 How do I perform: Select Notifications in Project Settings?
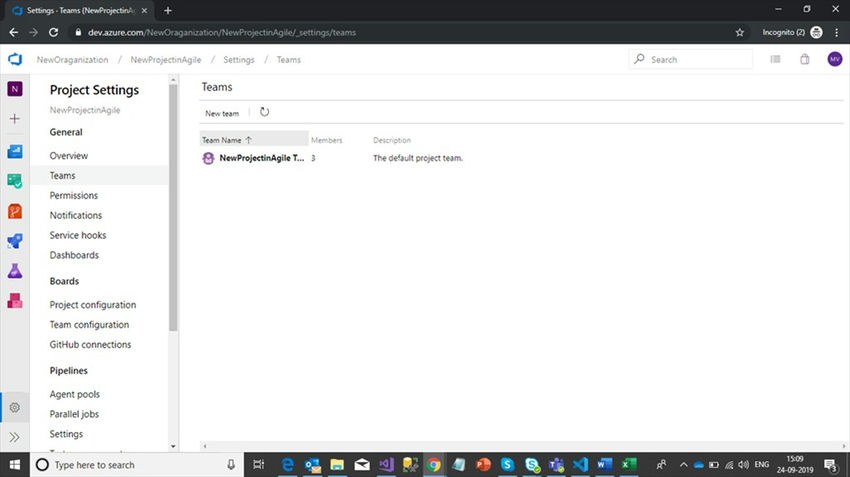pos(76,215)
